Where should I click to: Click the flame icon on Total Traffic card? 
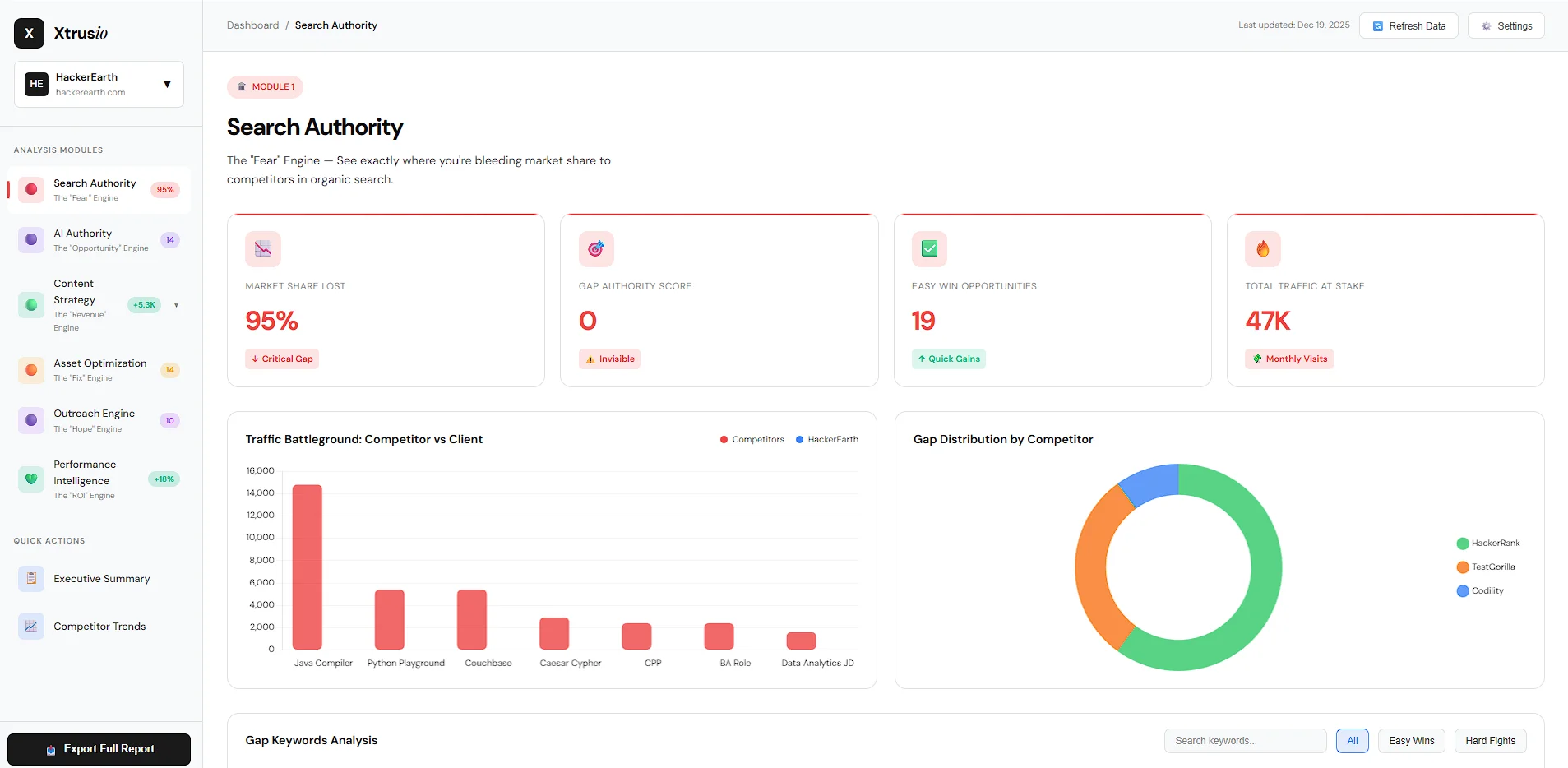coord(1263,248)
